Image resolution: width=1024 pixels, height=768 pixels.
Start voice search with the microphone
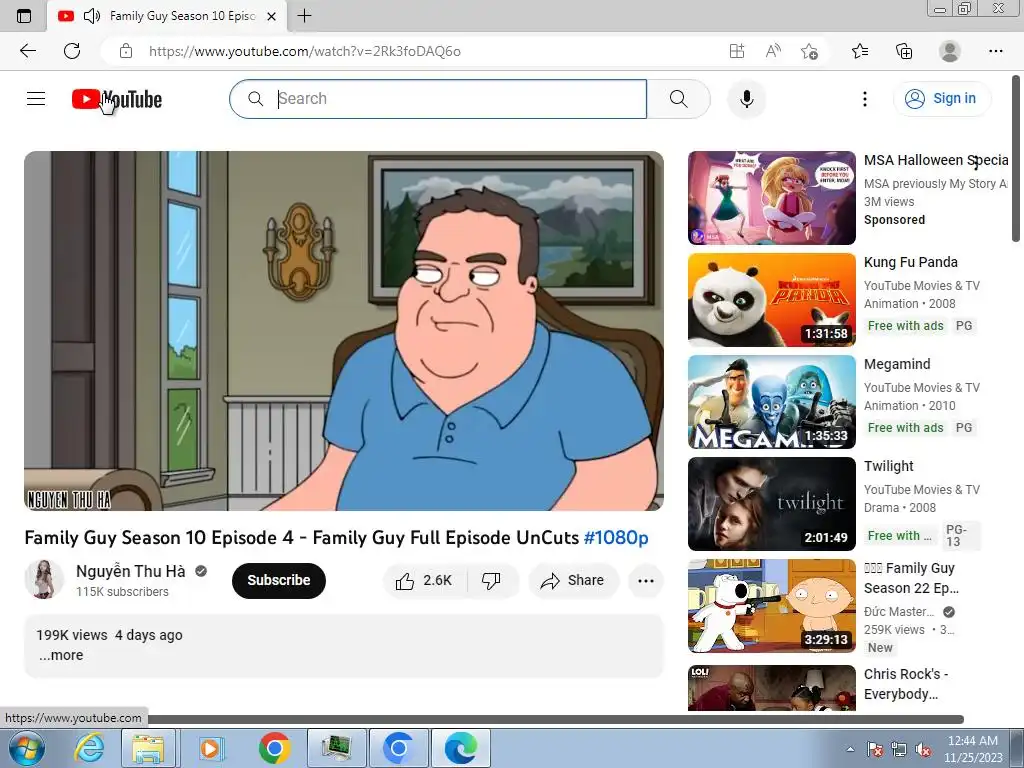pos(746,99)
